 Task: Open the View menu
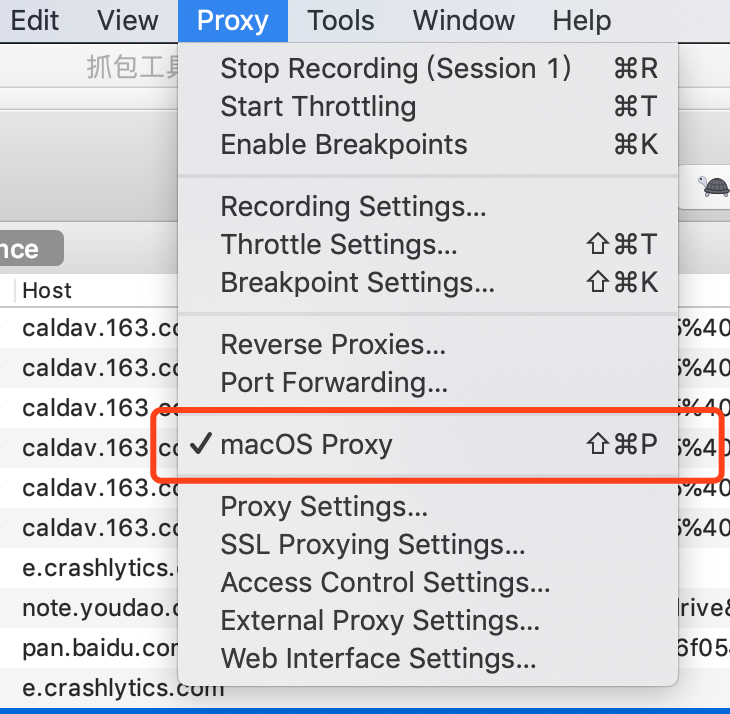click(x=128, y=20)
